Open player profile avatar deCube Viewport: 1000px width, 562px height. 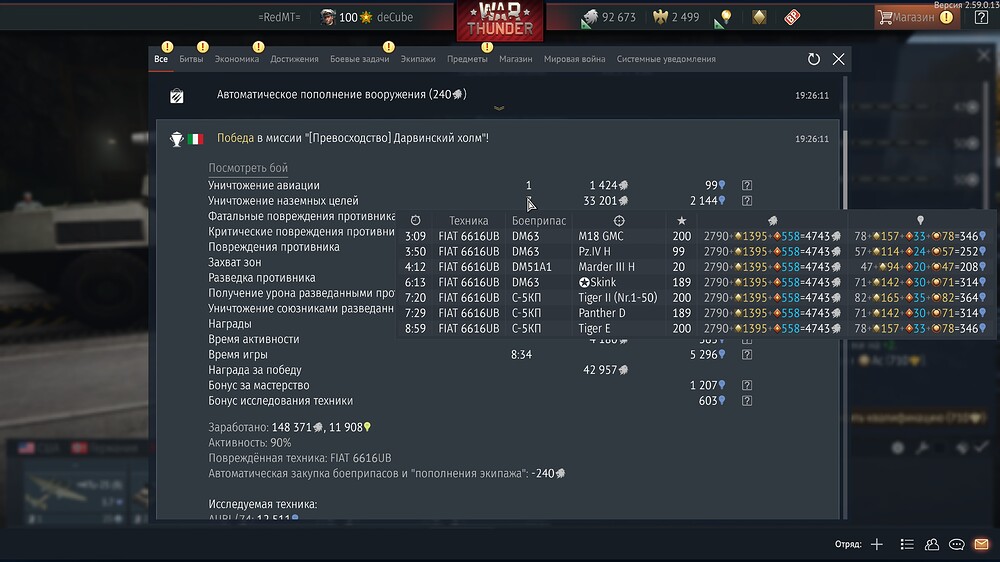click(328, 17)
